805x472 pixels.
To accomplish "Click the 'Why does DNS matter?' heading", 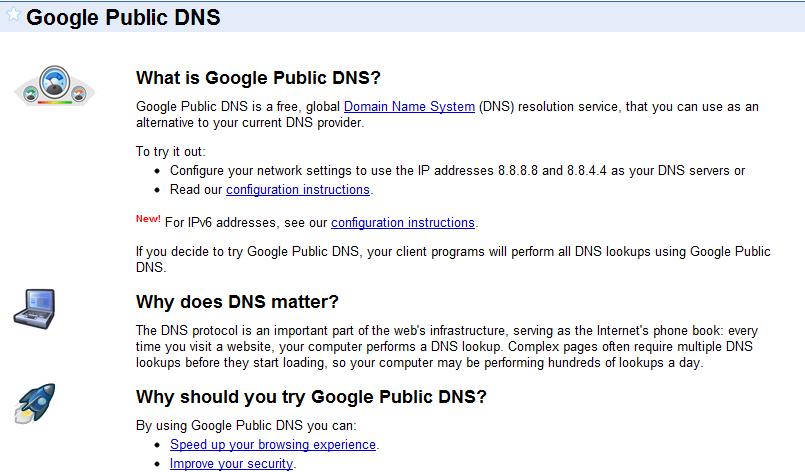I will pos(237,302).
